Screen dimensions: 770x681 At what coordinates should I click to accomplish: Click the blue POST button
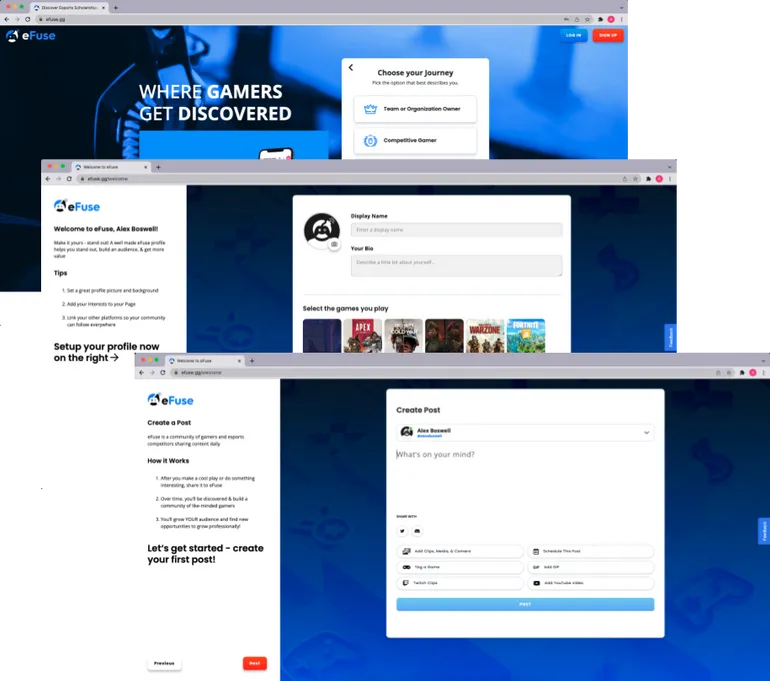[525, 604]
